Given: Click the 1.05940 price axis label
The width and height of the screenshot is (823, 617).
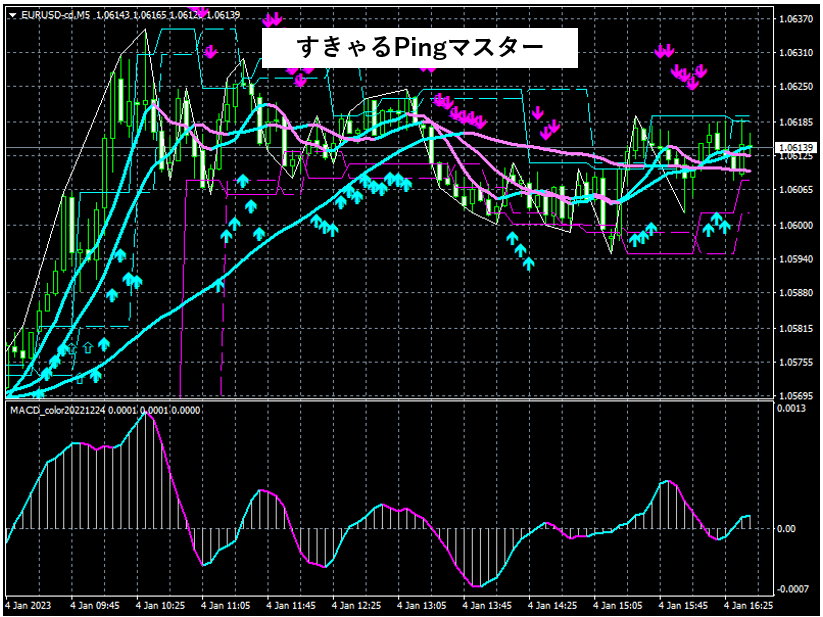Looking at the screenshot, I should point(796,259).
